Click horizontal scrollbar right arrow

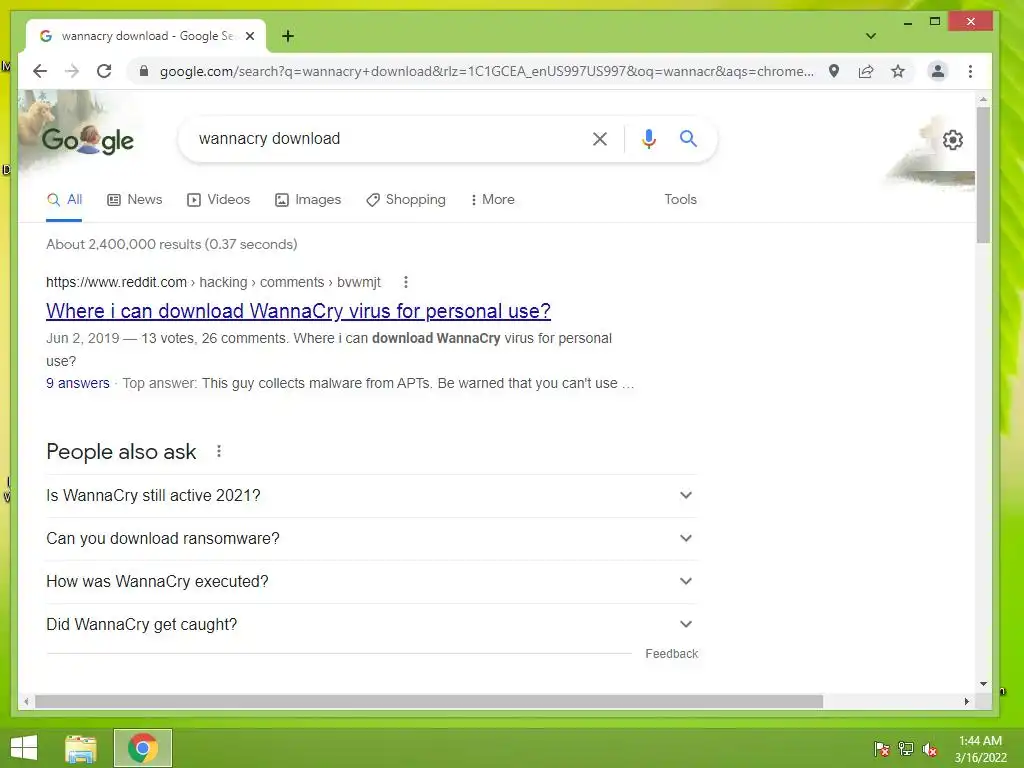967,701
